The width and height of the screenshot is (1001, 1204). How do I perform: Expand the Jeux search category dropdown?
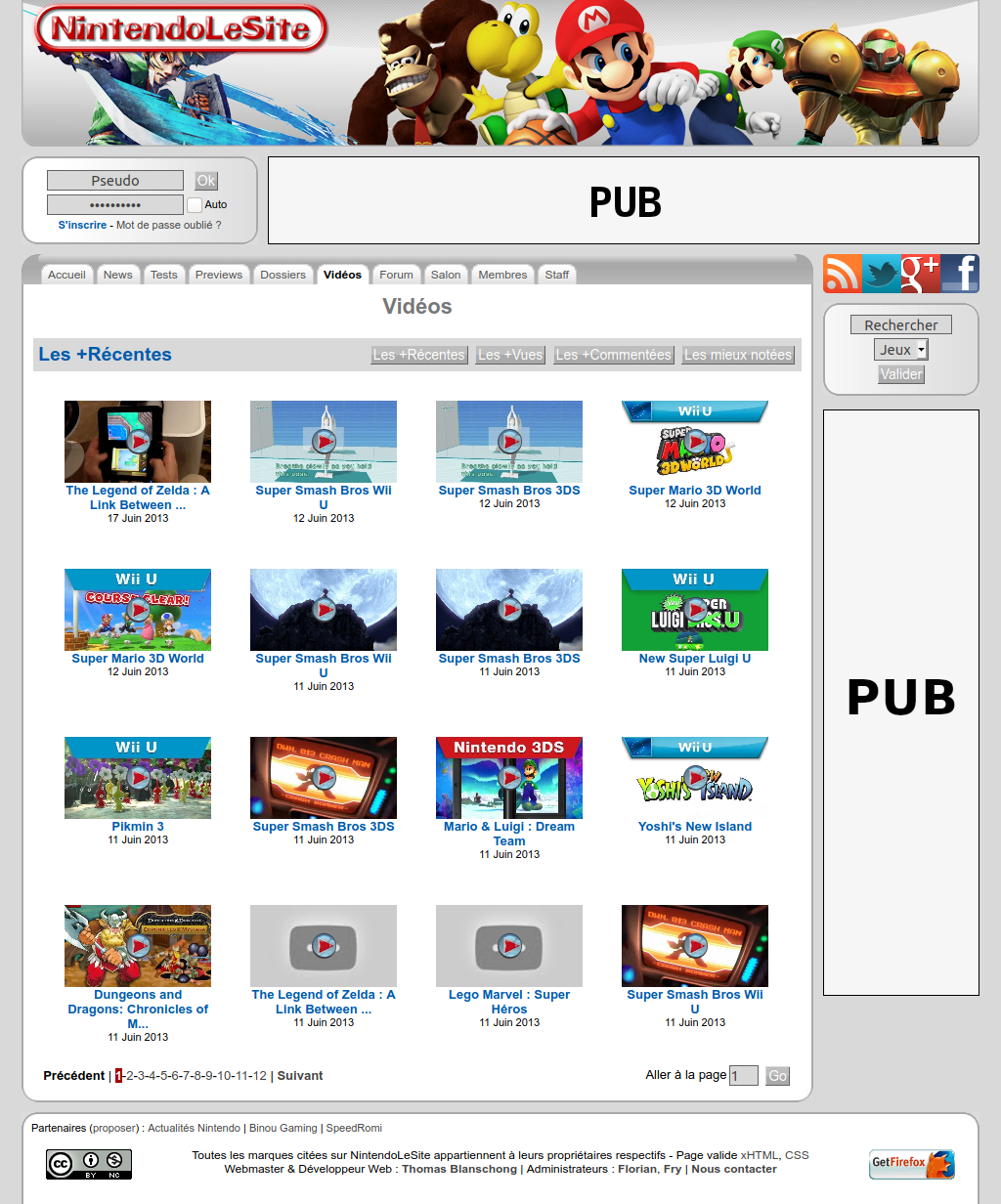pyautogui.click(x=901, y=350)
